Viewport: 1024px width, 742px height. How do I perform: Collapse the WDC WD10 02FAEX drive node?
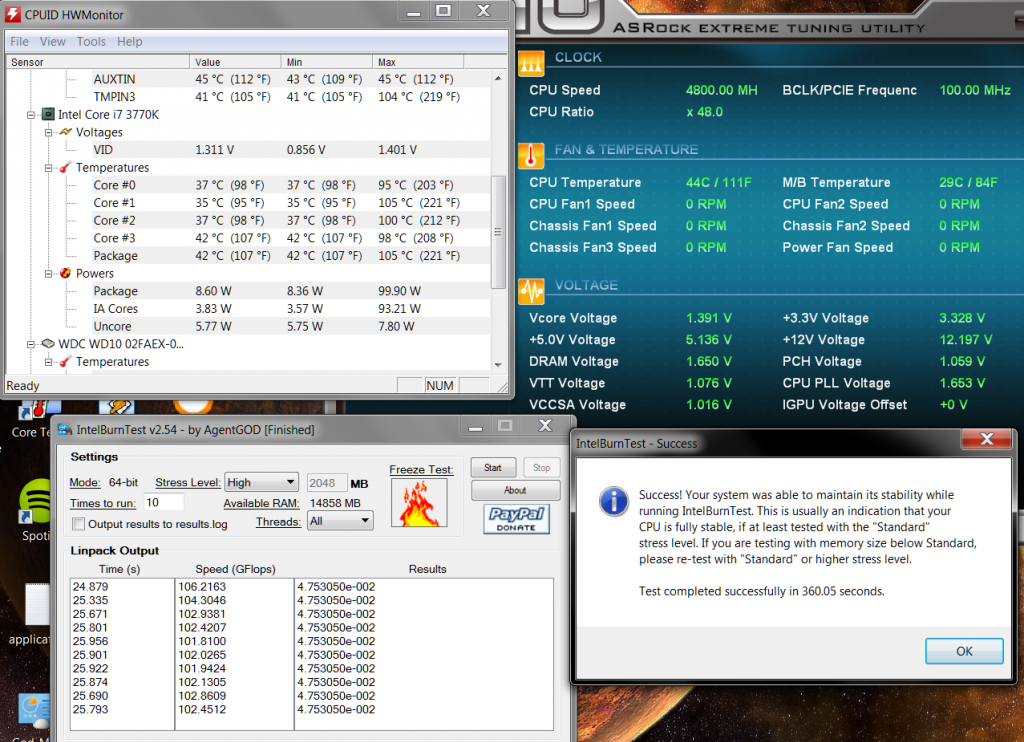pos(31,344)
